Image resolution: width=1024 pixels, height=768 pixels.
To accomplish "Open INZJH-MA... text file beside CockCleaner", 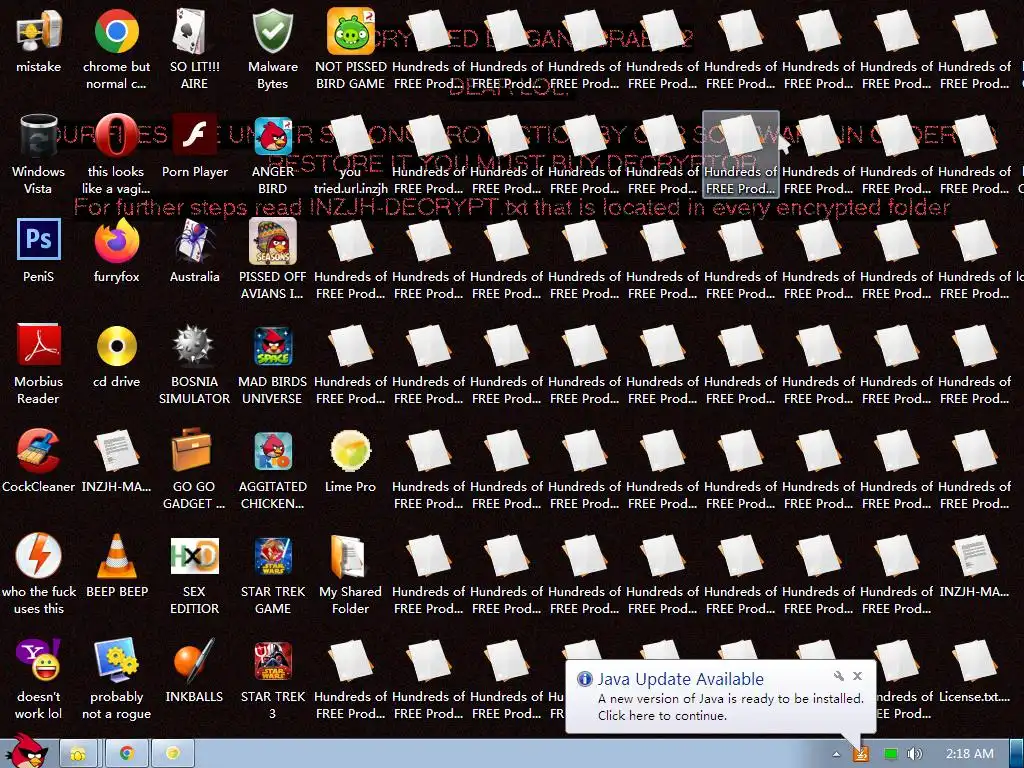I will point(116,451).
